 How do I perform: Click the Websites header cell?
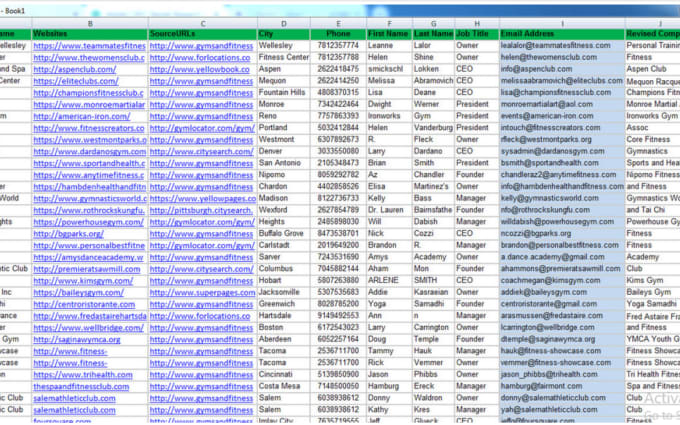tap(90, 34)
